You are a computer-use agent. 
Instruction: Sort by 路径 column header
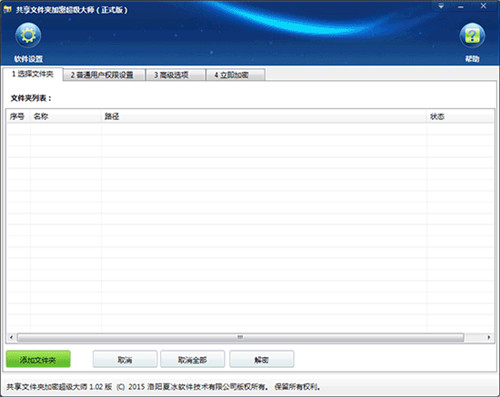tap(264, 116)
